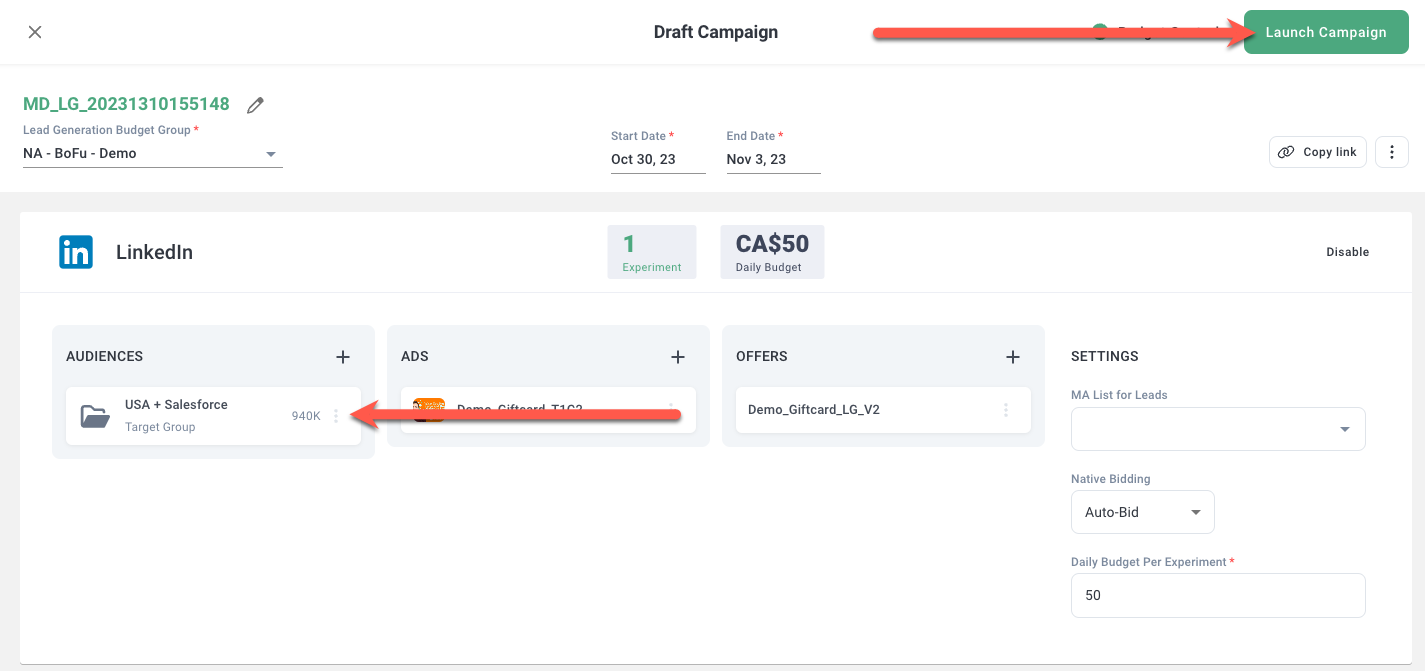This screenshot has height=671, width=1425.
Task: Add a new offer with plus icon
Action: 1013,357
